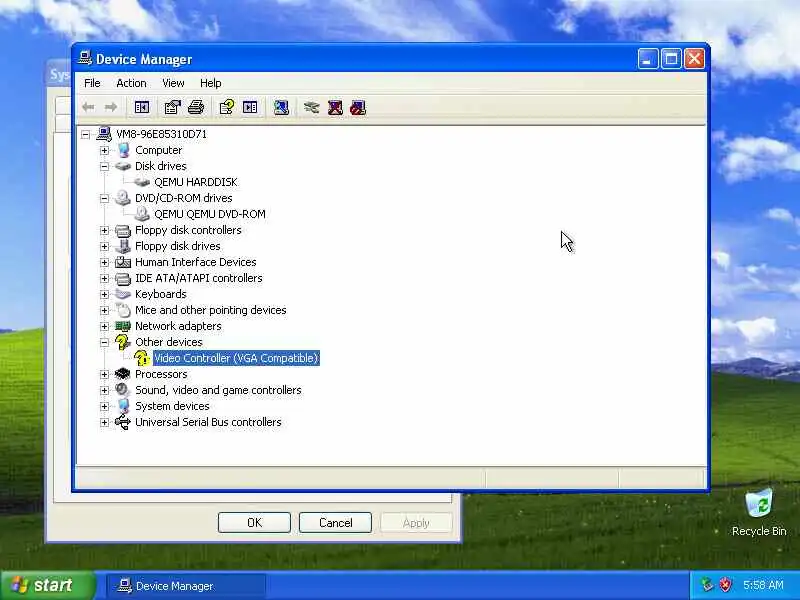Expand Floppy disk controllers
The width and height of the screenshot is (800, 600).
coord(105,231)
